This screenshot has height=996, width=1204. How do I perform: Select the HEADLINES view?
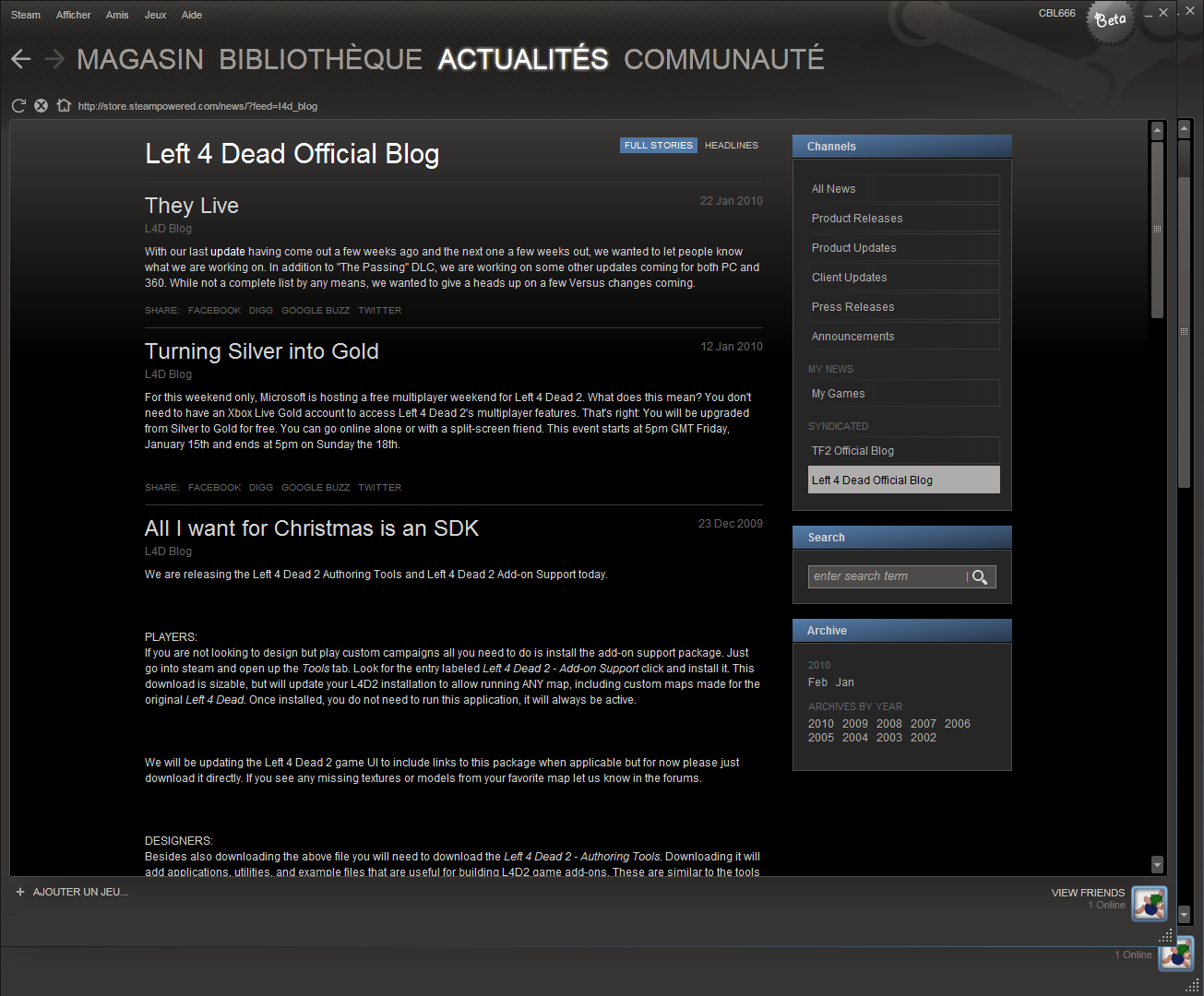732,145
